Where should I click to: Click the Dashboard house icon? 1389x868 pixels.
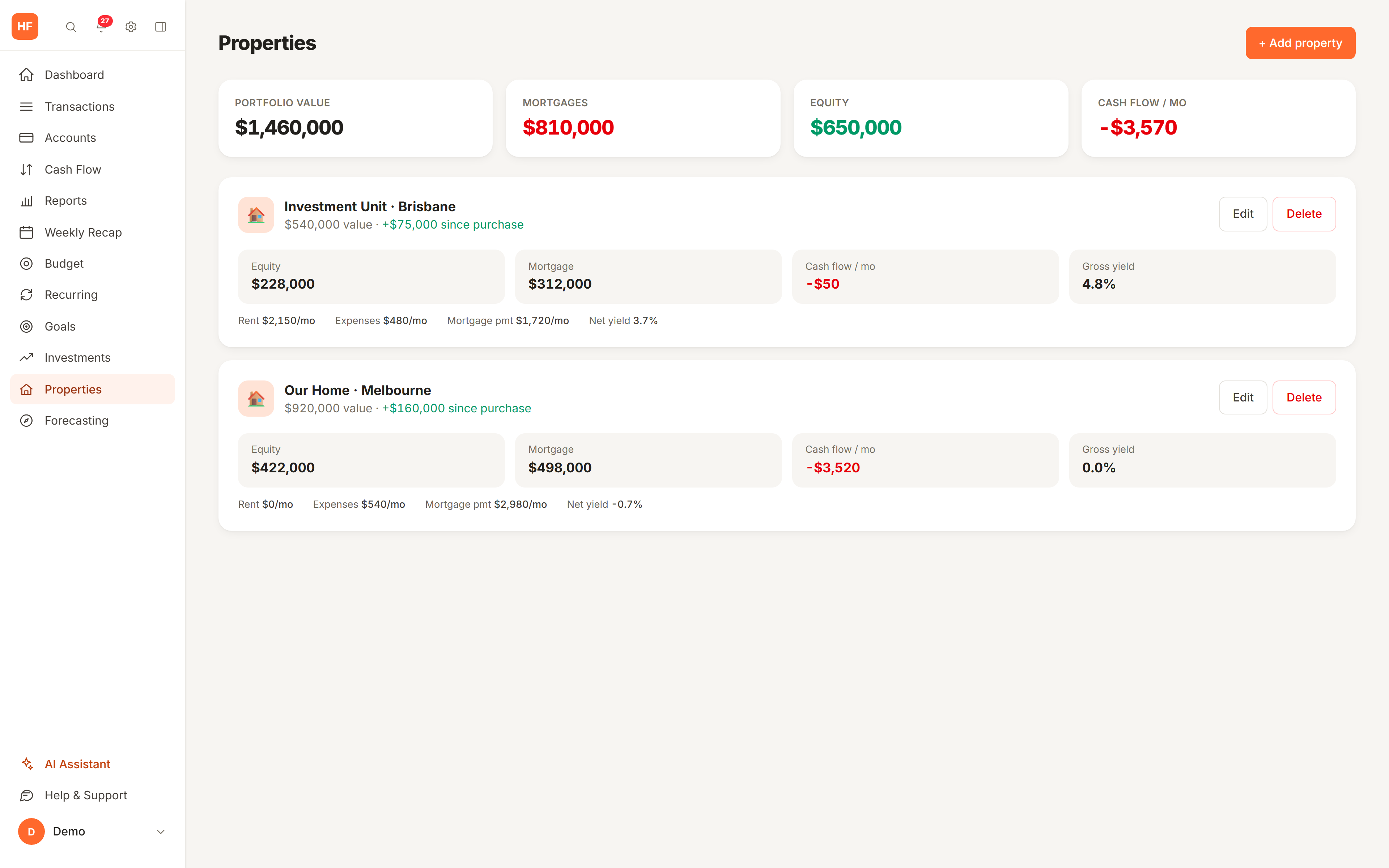coord(26,75)
